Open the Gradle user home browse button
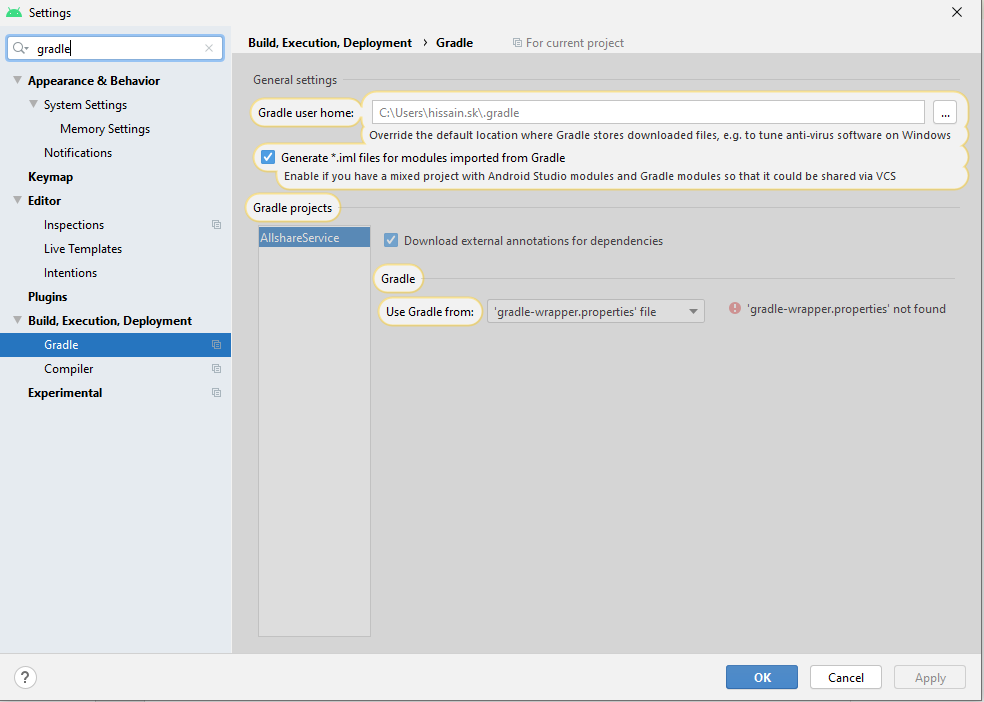This screenshot has height=702, width=984. 944,113
